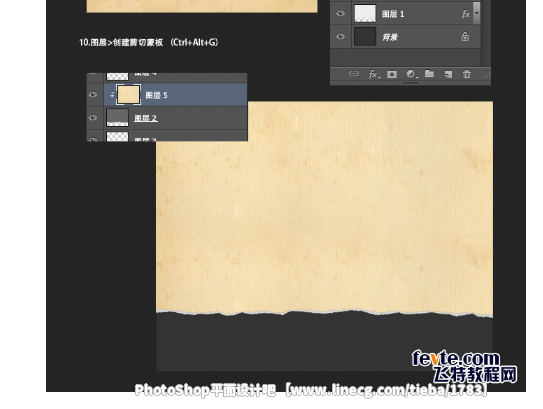Screen dimensions: 543x409
Task: Create a new group with folder icon
Action: [x=429, y=73]
